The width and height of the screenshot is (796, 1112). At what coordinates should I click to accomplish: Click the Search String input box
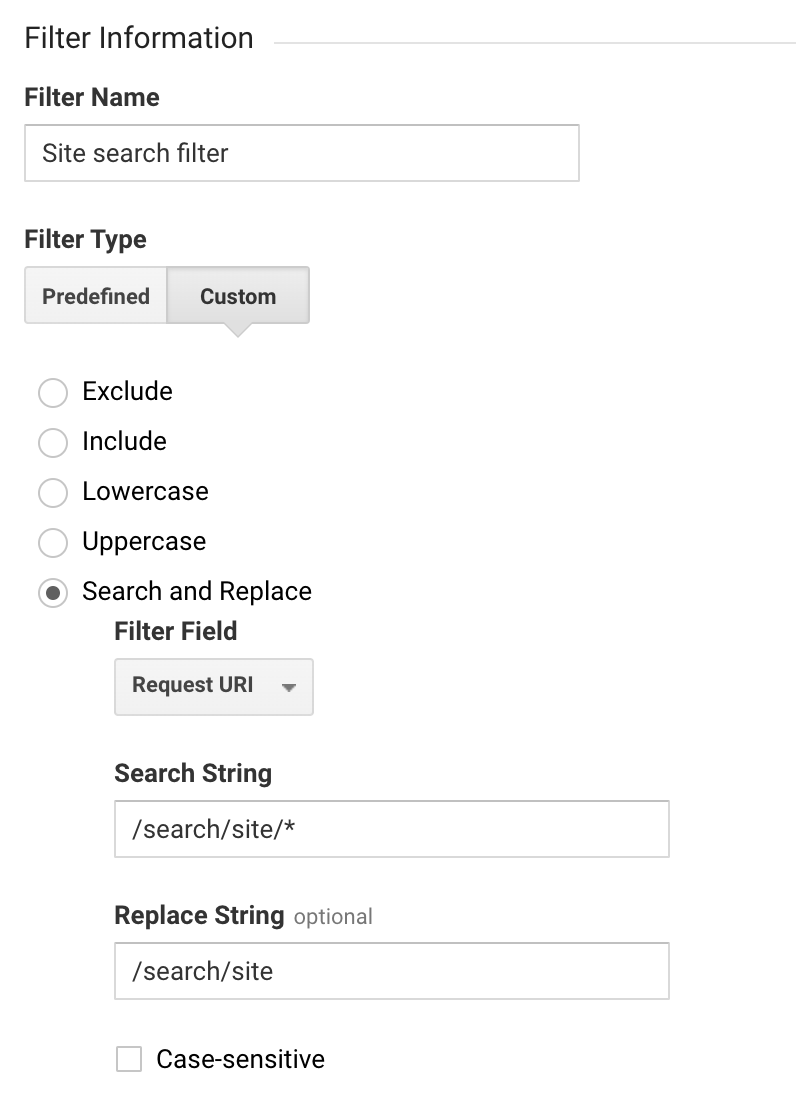392,829
